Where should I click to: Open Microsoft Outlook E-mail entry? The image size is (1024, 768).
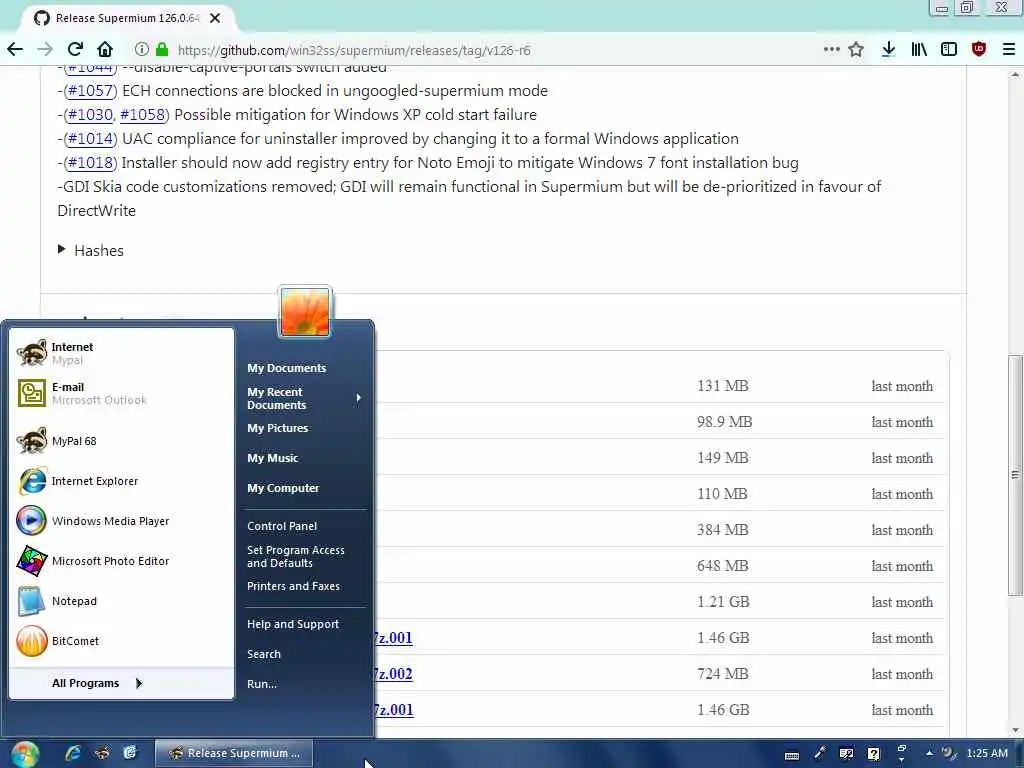click(121, 393)
